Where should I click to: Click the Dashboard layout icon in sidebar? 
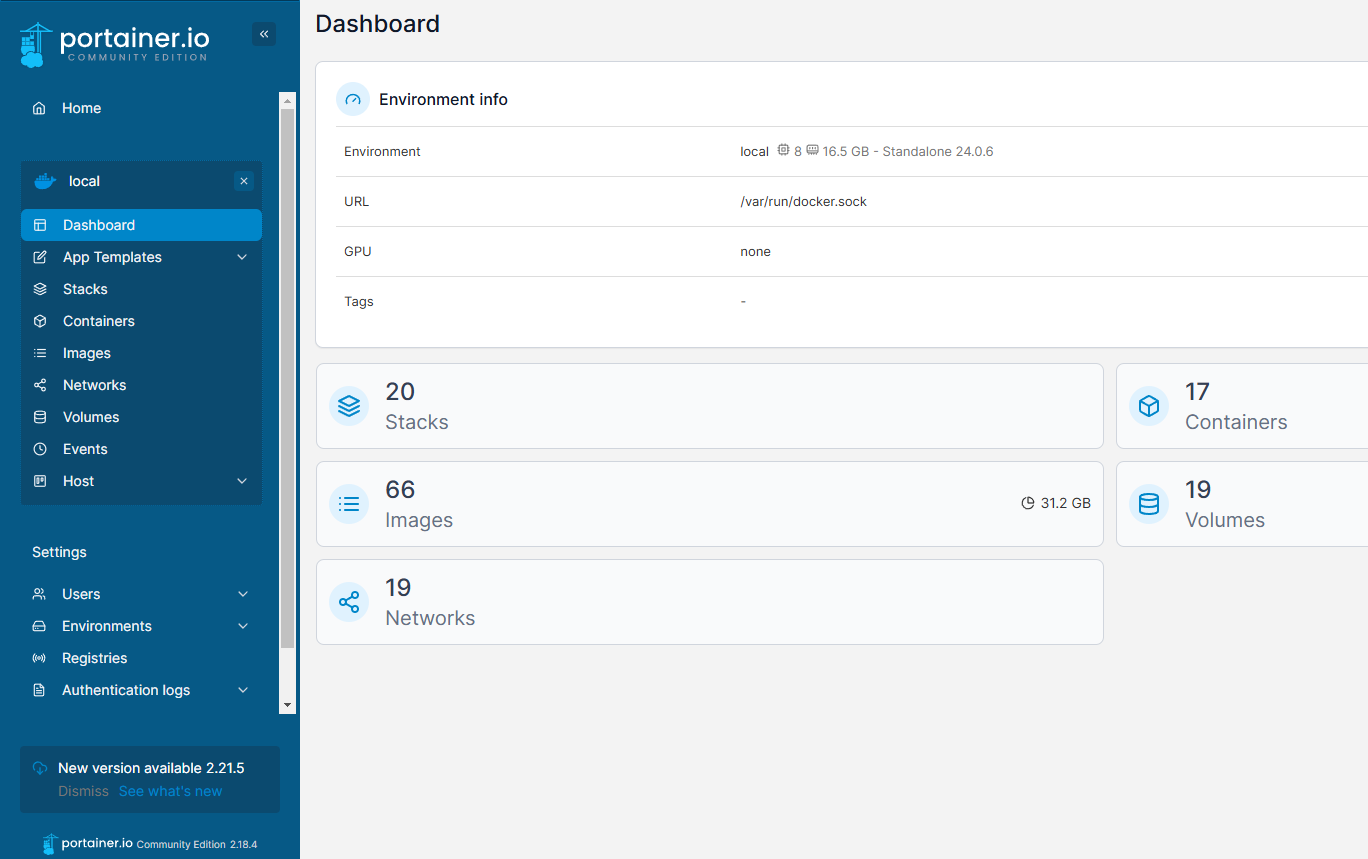tap(40, 225)
